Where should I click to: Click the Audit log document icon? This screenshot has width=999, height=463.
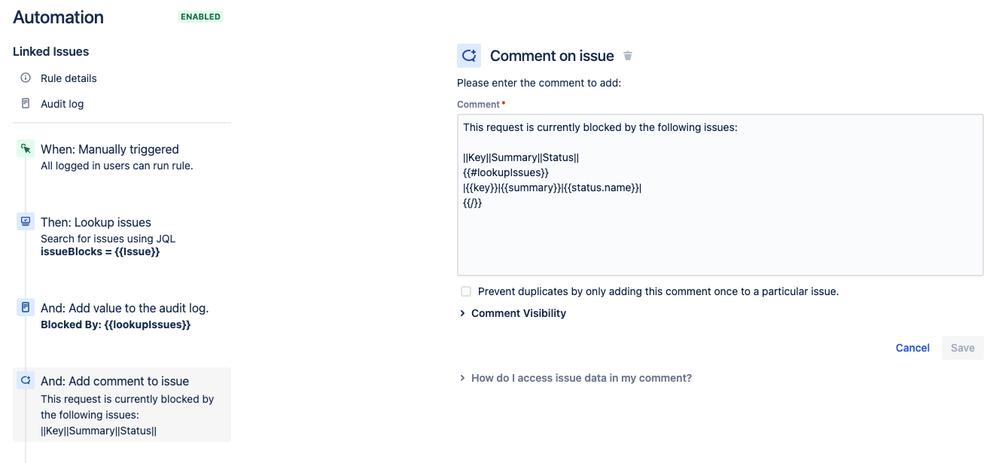tap(25, 103)
